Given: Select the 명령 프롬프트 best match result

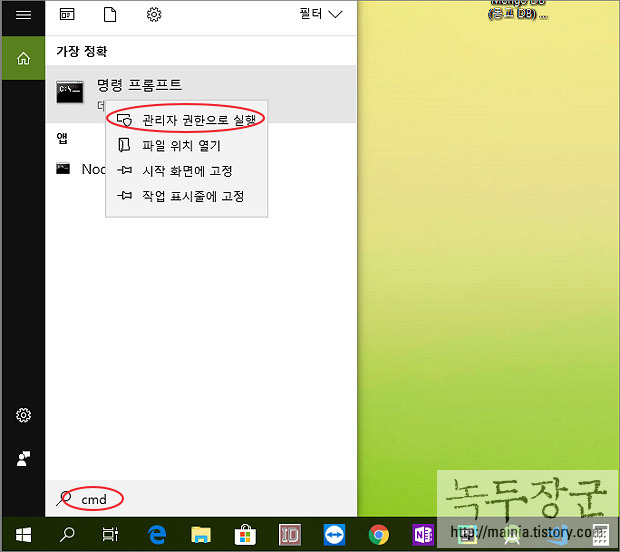Looking at the screenshot, I should pos(201,94).
